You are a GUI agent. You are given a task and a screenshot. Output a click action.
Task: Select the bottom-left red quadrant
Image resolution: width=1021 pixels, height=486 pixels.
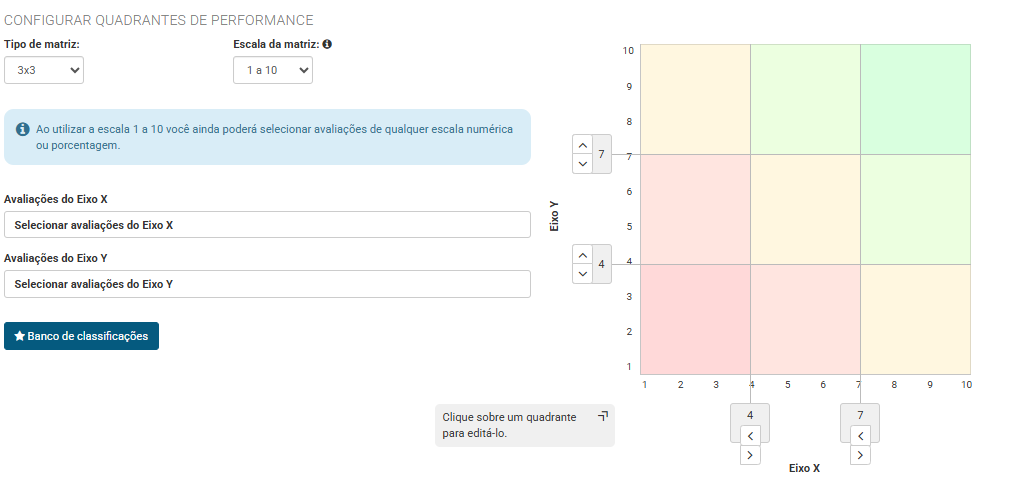click(695, 319)
